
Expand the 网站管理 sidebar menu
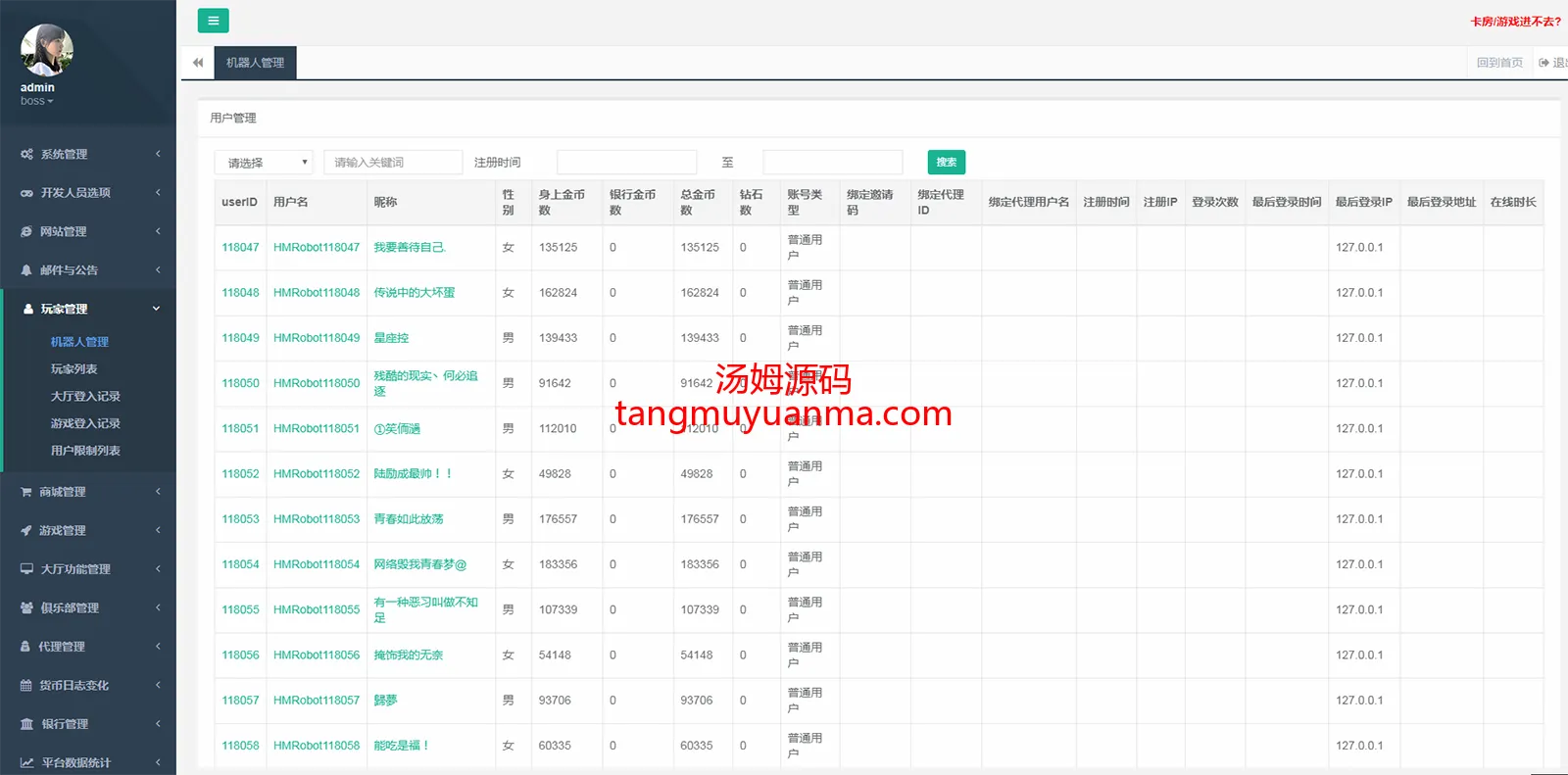click(157, 231)
